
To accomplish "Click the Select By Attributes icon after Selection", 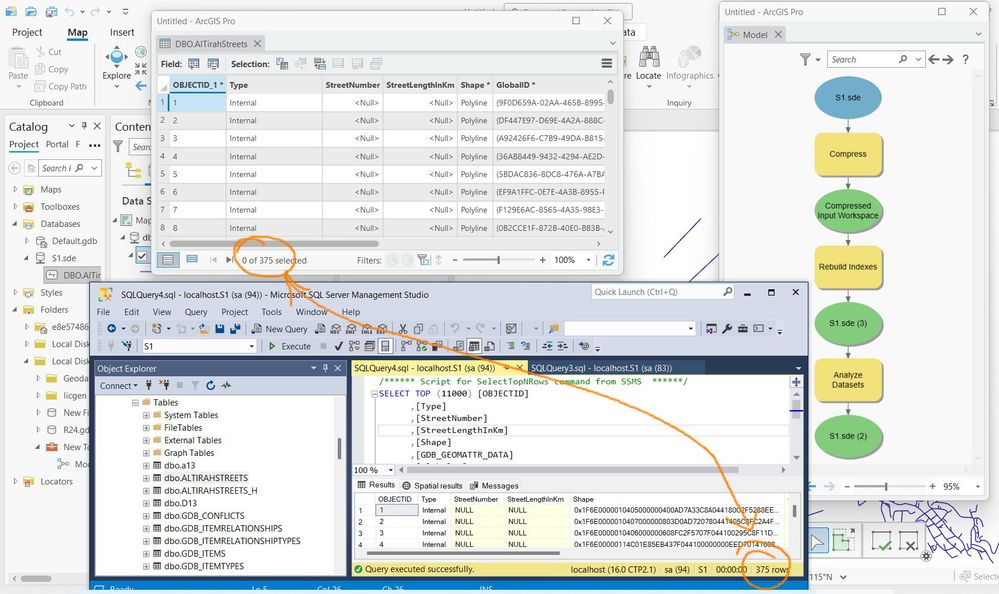I will click(x=282, y=64).
